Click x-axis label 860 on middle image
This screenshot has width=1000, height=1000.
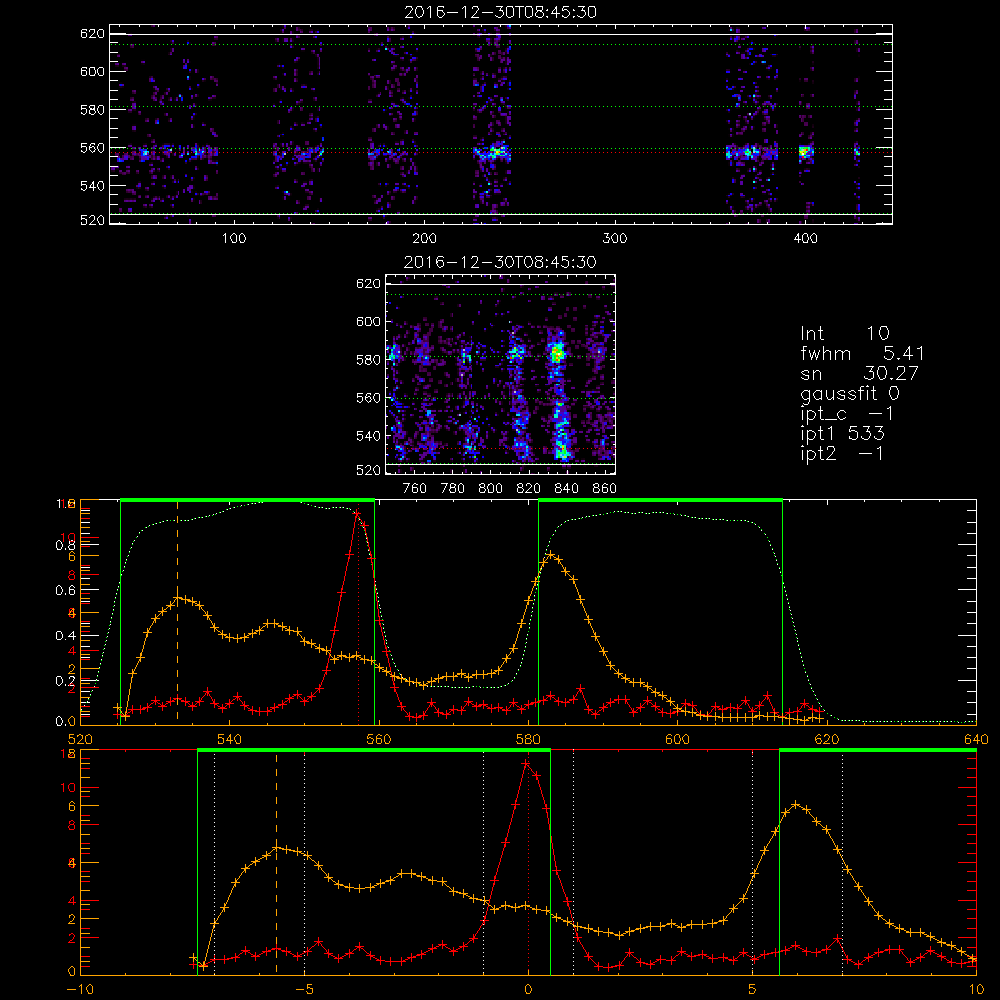coord(604,489)
